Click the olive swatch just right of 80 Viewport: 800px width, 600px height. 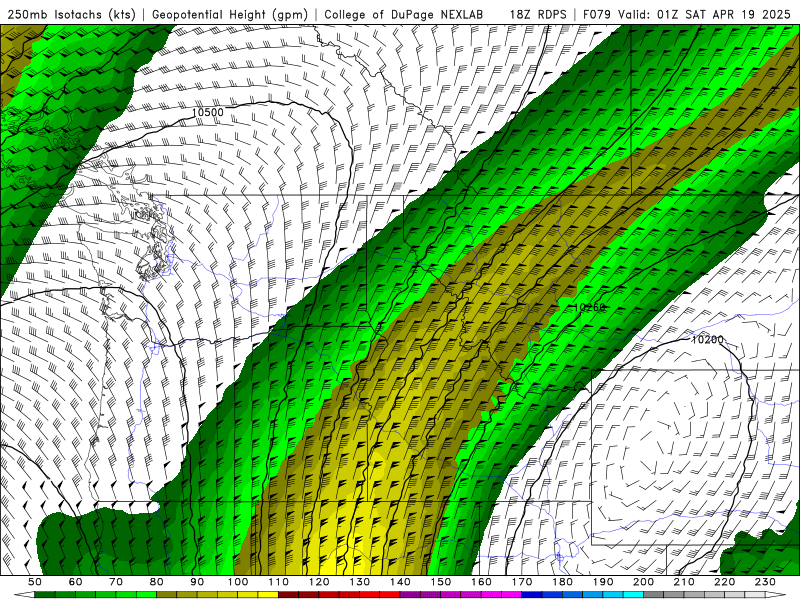coord(166,595)
